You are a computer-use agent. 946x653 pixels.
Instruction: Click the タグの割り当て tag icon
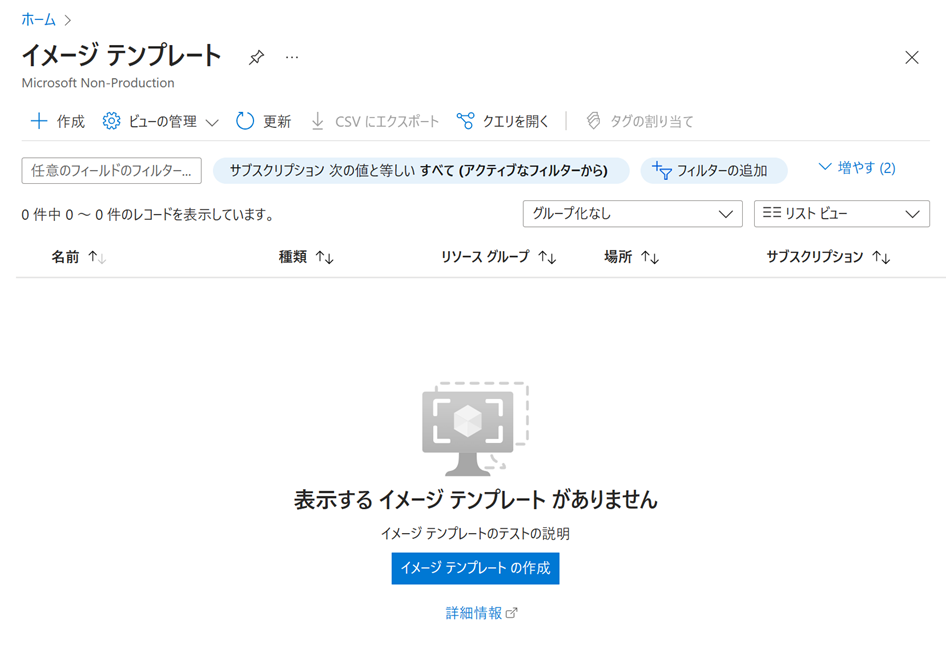pos(593,121)
